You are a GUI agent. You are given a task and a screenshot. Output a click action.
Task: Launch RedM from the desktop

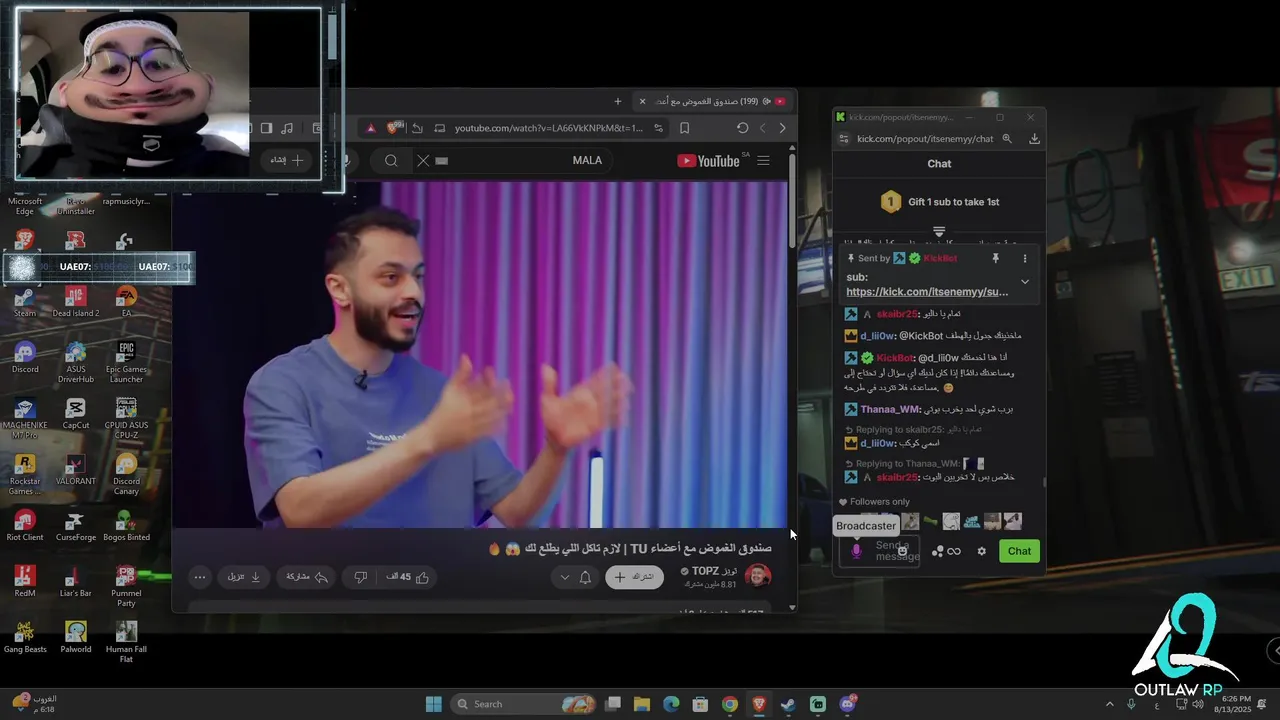tap(25, 581)
